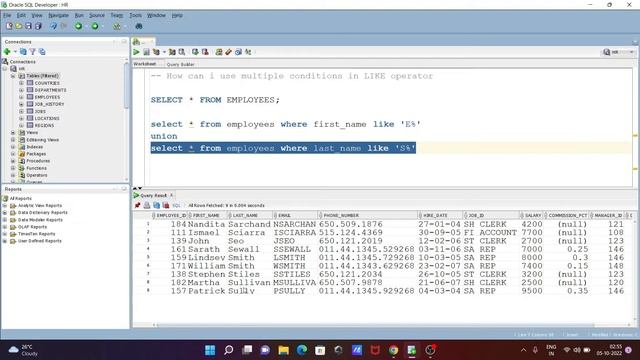Click the New file icon in main toolbar

(9, 26)
